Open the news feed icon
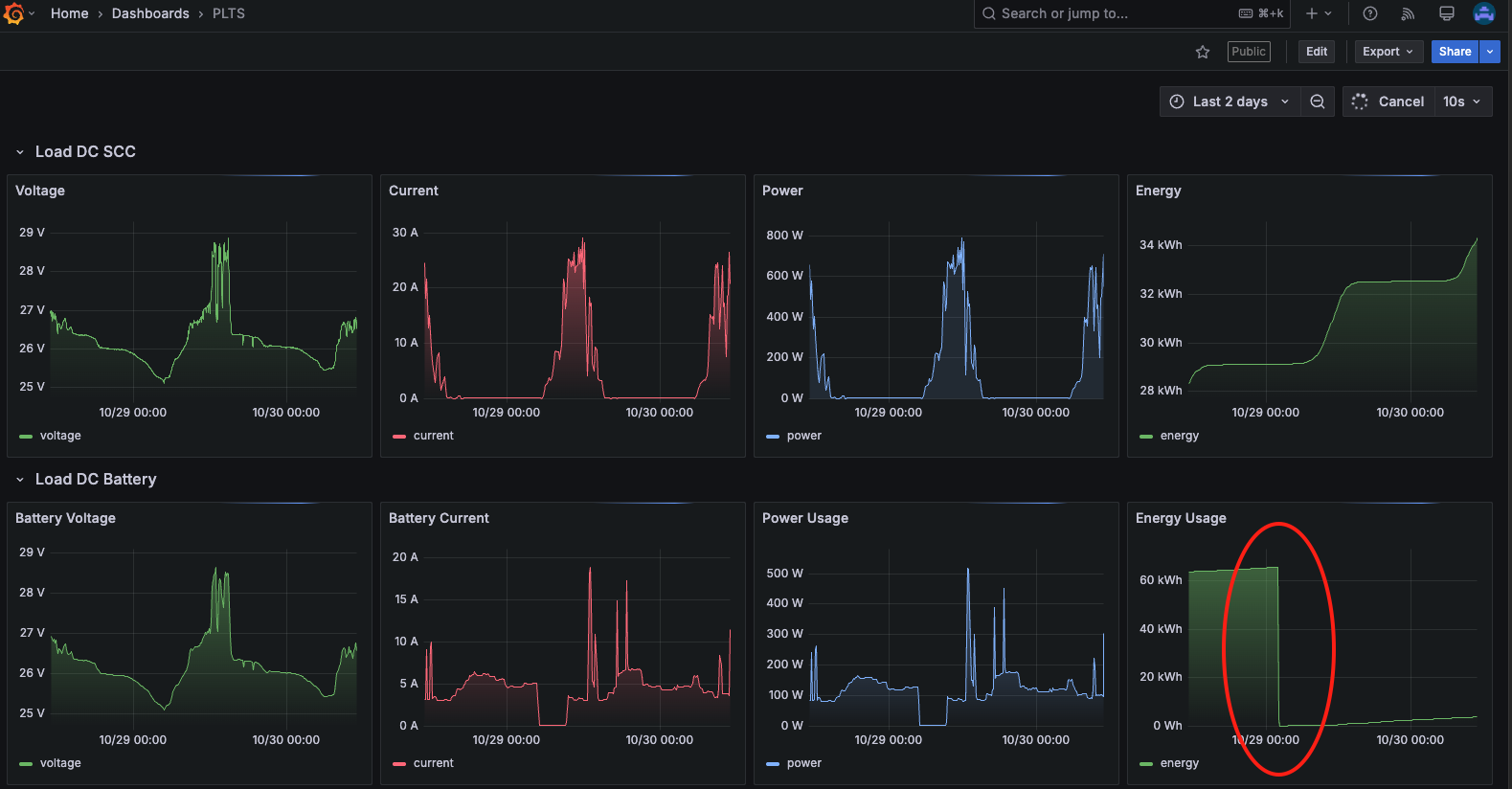 [x=1408, y=13]
